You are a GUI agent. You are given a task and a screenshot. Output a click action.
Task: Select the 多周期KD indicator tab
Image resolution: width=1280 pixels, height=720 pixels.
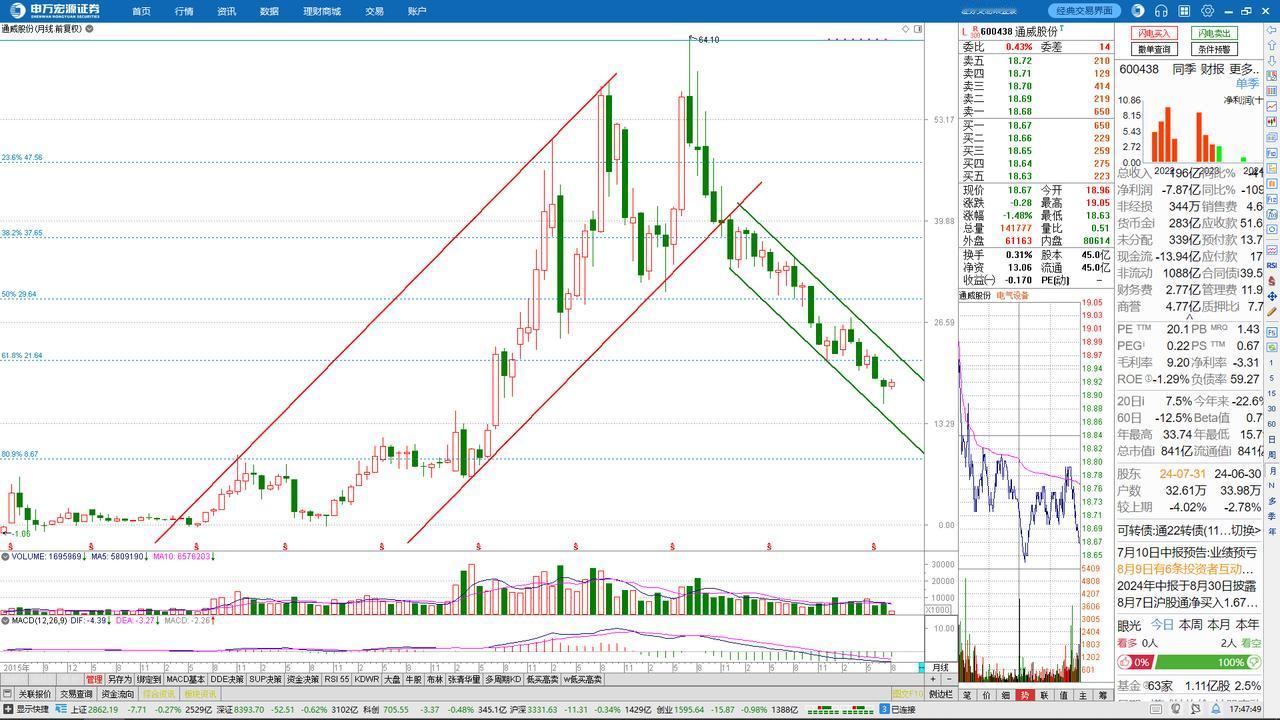(x=504, y=680)
